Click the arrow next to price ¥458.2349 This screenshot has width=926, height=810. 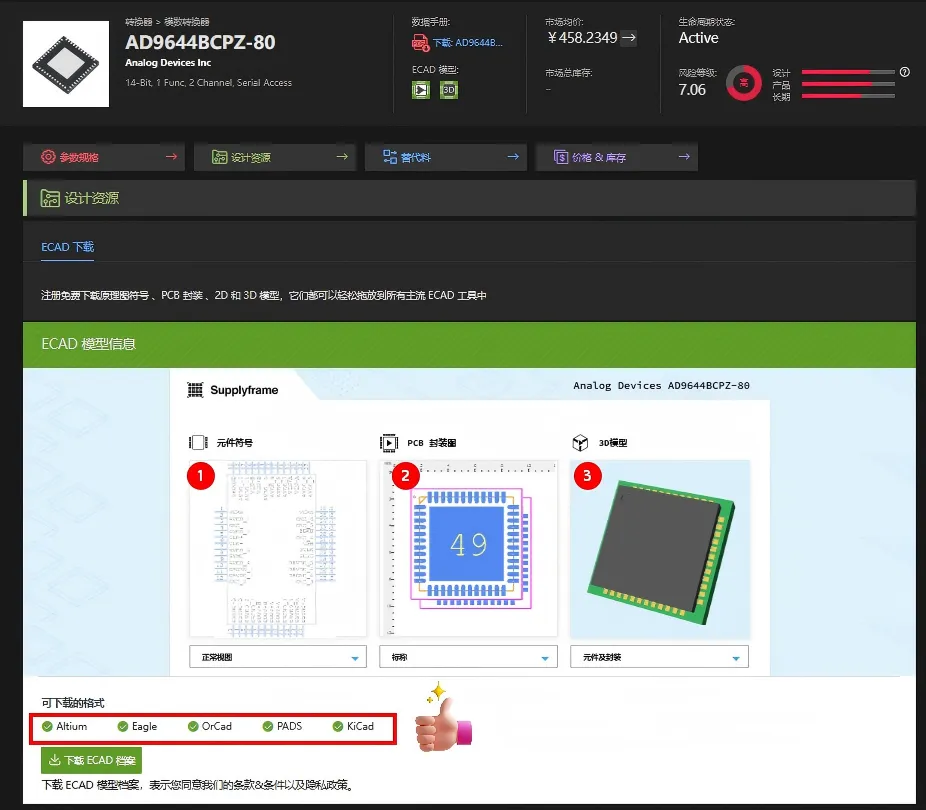coord(630,38)
